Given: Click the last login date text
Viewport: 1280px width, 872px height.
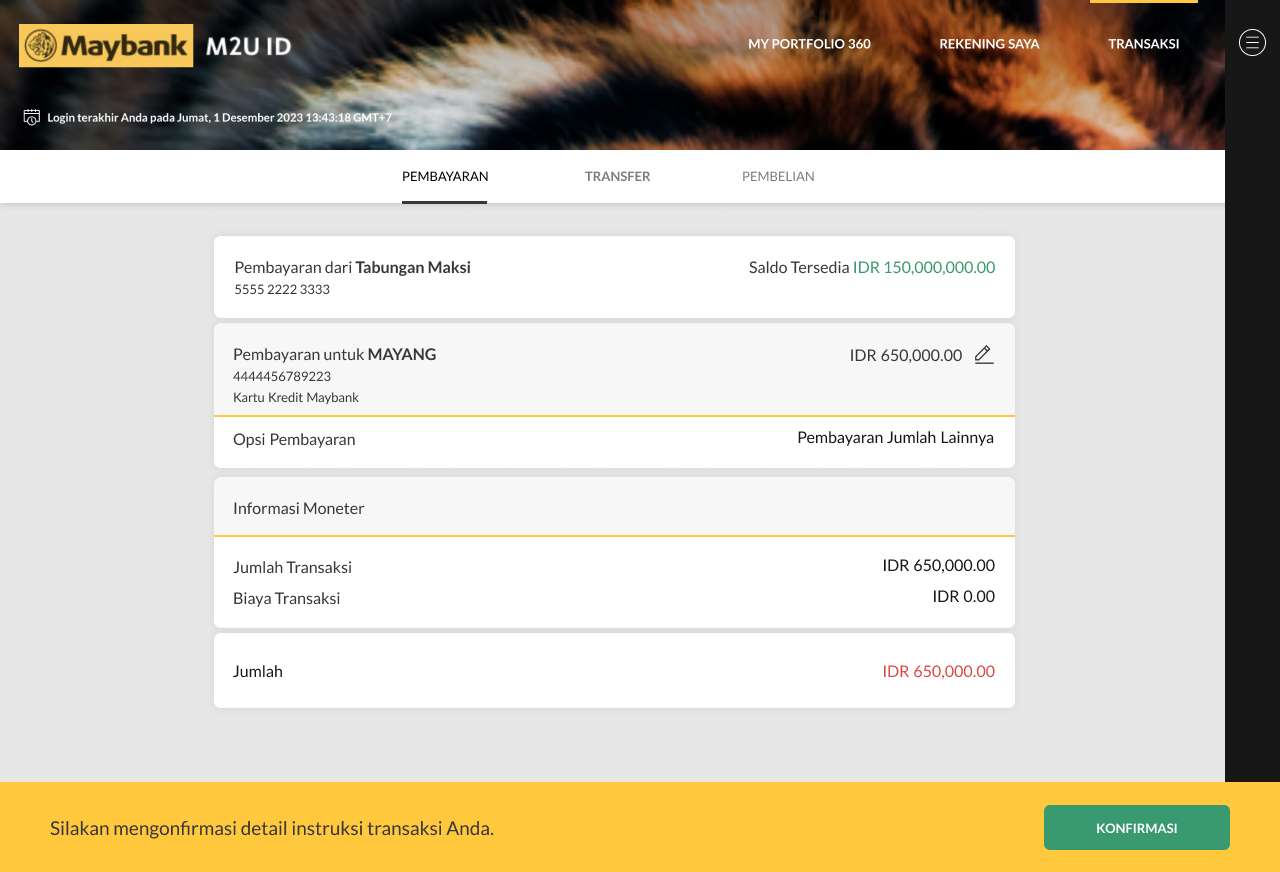Looking at the screenshot, I should point(219,117).
